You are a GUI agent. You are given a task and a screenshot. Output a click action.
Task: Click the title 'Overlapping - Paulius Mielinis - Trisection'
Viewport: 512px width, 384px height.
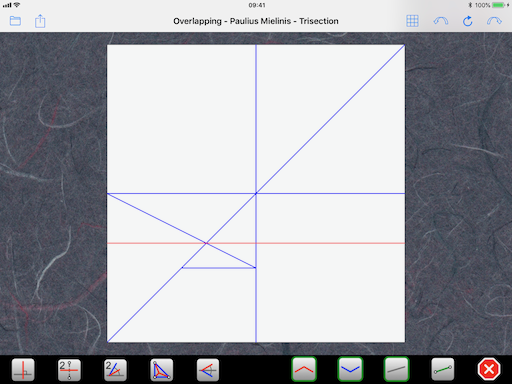[256, 21]
